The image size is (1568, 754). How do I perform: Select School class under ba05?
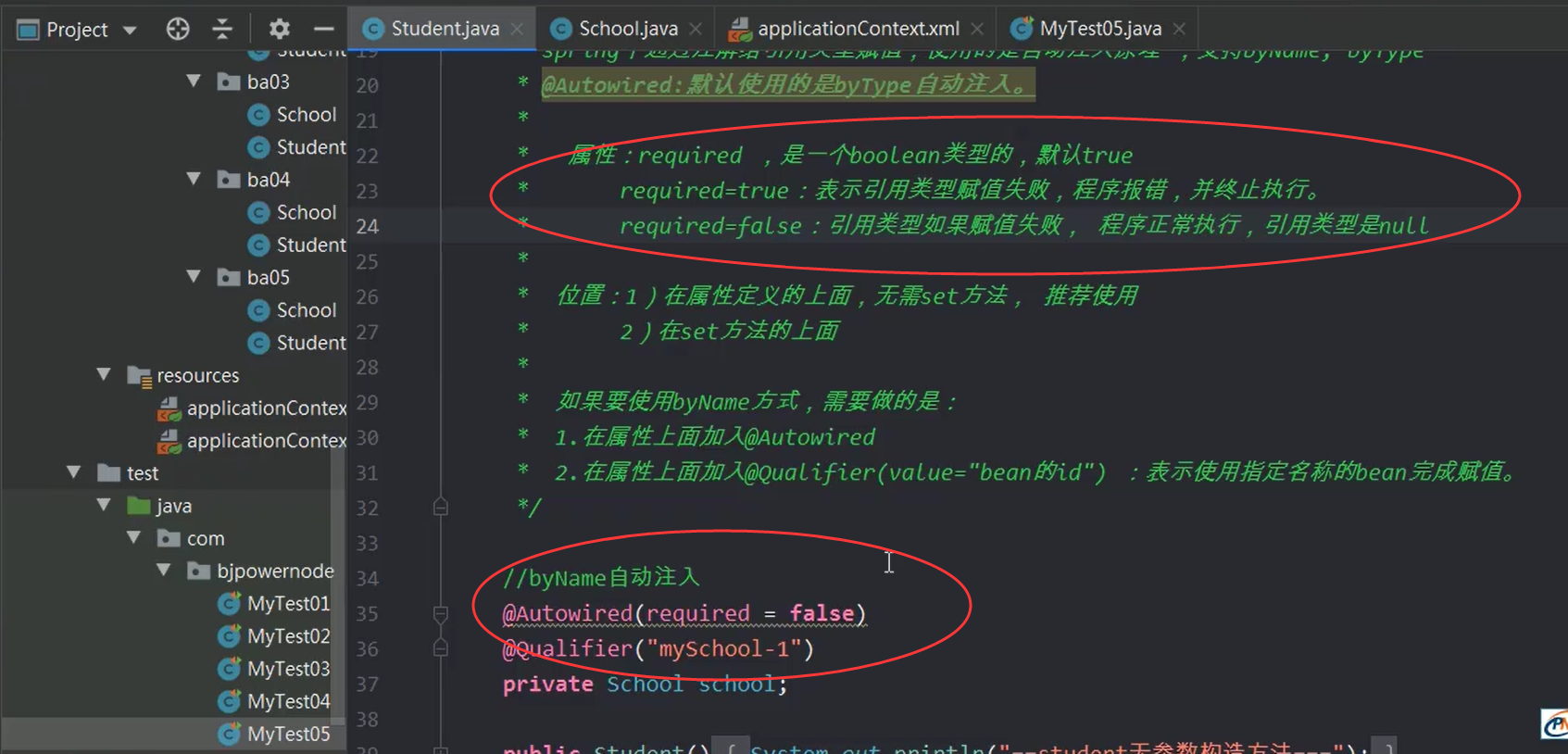[306, 310]
